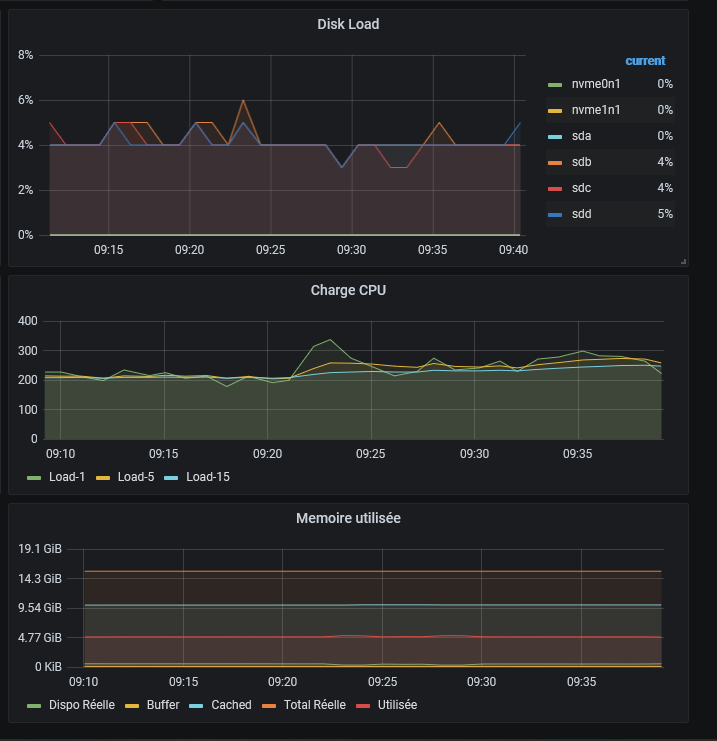
Task: Toggle the Load-5 series in legend
Action: (x=136, y=477)
